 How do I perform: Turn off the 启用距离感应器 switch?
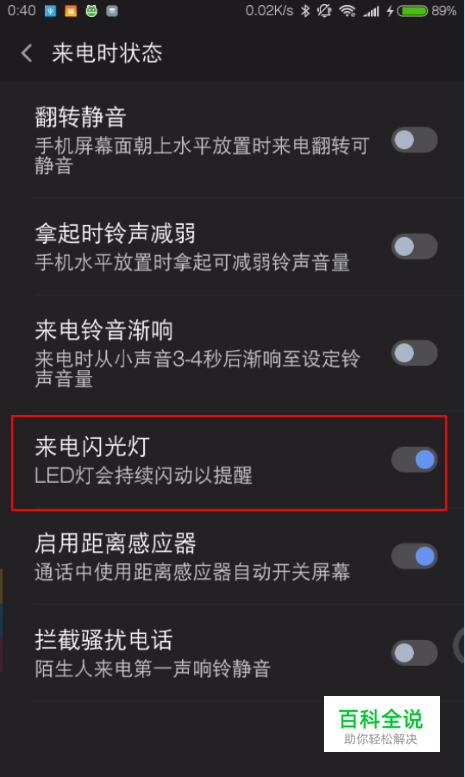pyautogui.click(x=414, y=556)
